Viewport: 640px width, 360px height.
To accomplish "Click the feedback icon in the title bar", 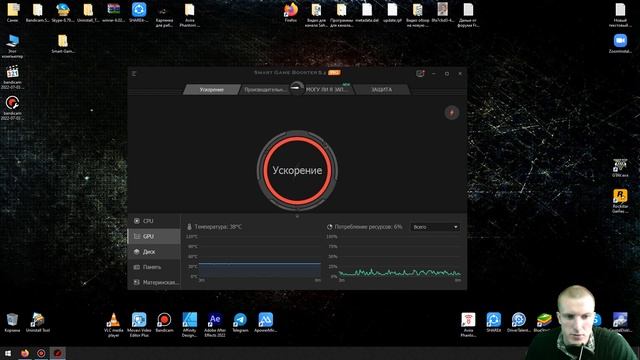I will pyautogui.click(x=420, y=73).
